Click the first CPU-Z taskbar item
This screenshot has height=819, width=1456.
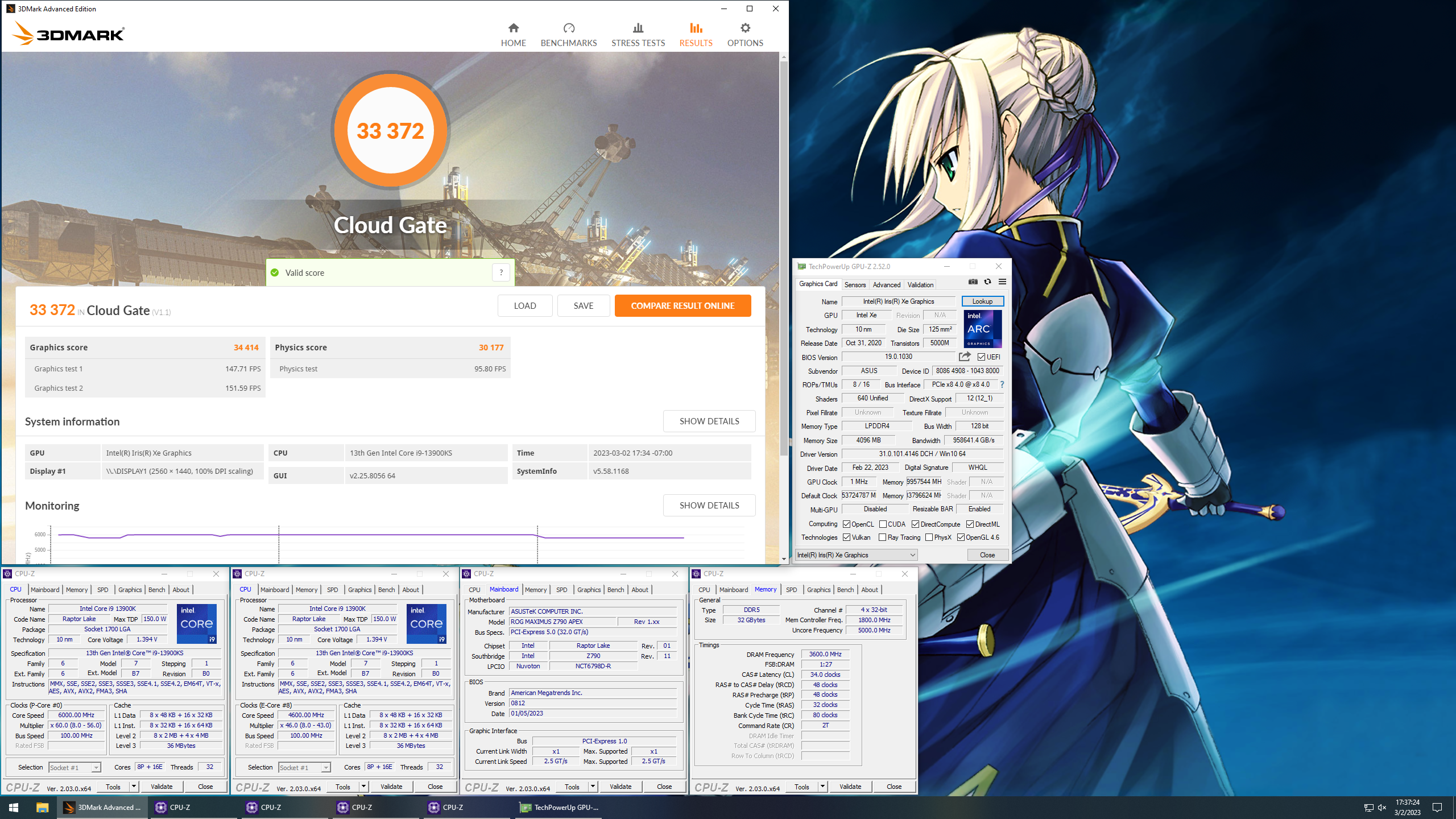pyautogui.click(x=193, y=807)
